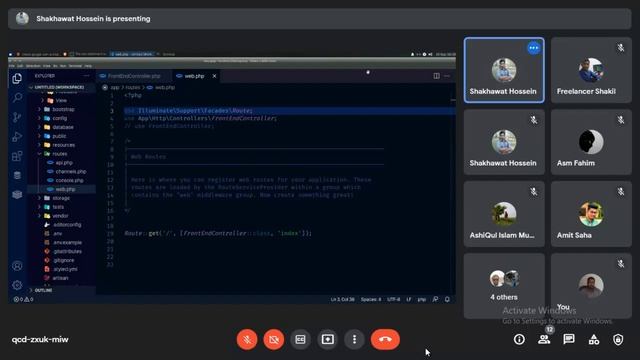The width and height of the screenshot is (640, 360).
Task: Click your own 'You' video tile
Action: click(x=591, y=285)
